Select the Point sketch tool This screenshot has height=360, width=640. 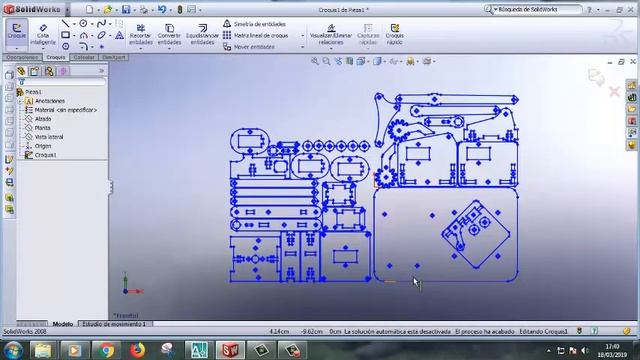pos(101,47)
